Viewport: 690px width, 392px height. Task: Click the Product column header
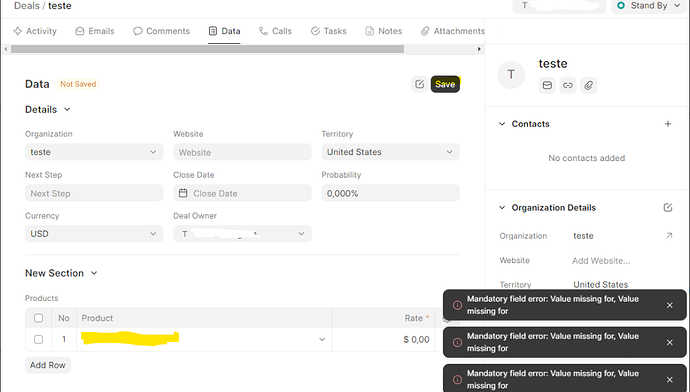tap(204, 318)
